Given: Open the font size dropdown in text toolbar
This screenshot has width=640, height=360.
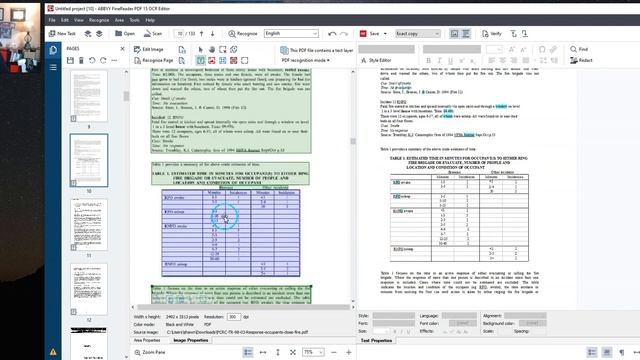Looking at the screenshot, I should (x=494, y=49).
